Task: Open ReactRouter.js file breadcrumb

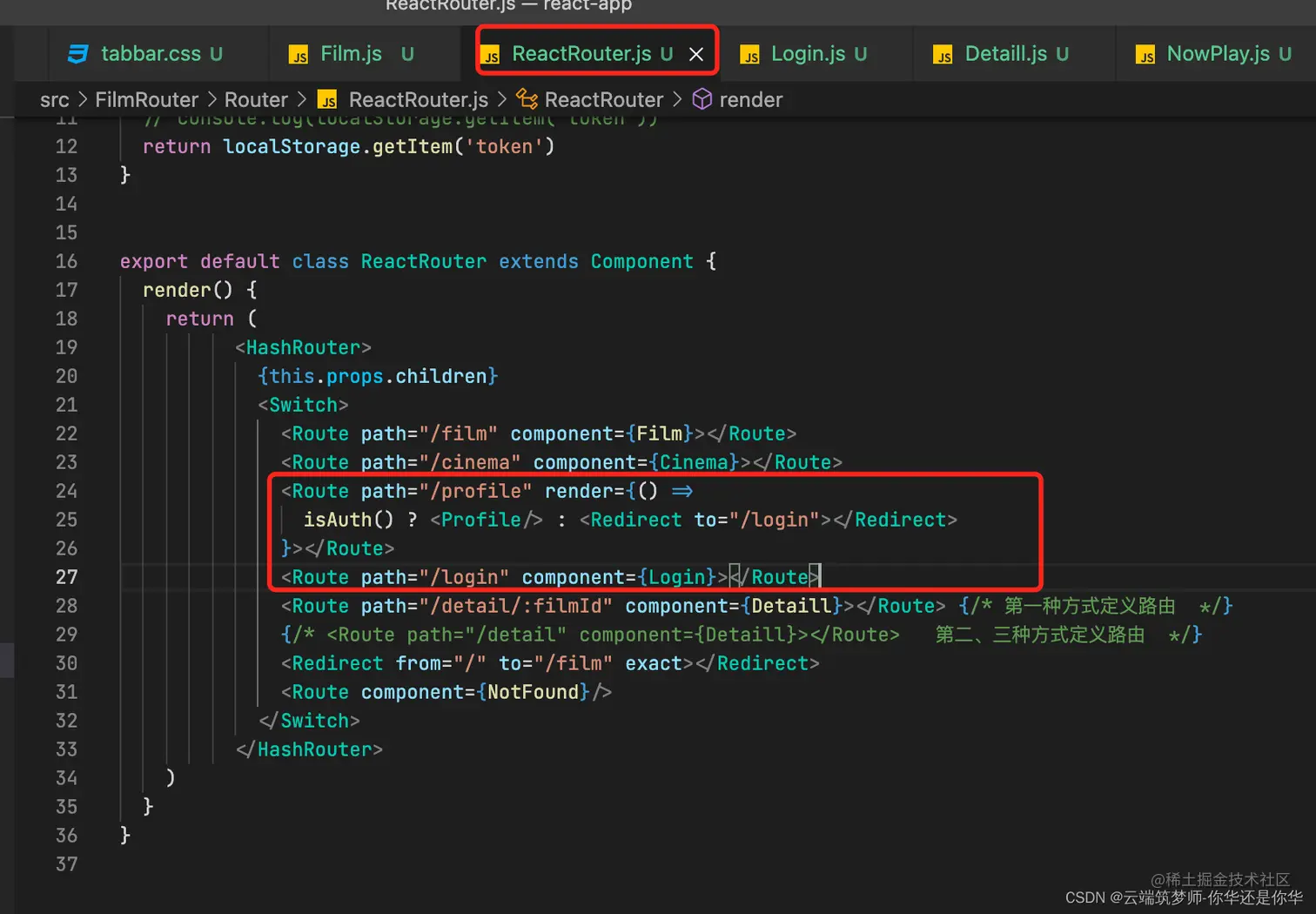Action: 419,100
